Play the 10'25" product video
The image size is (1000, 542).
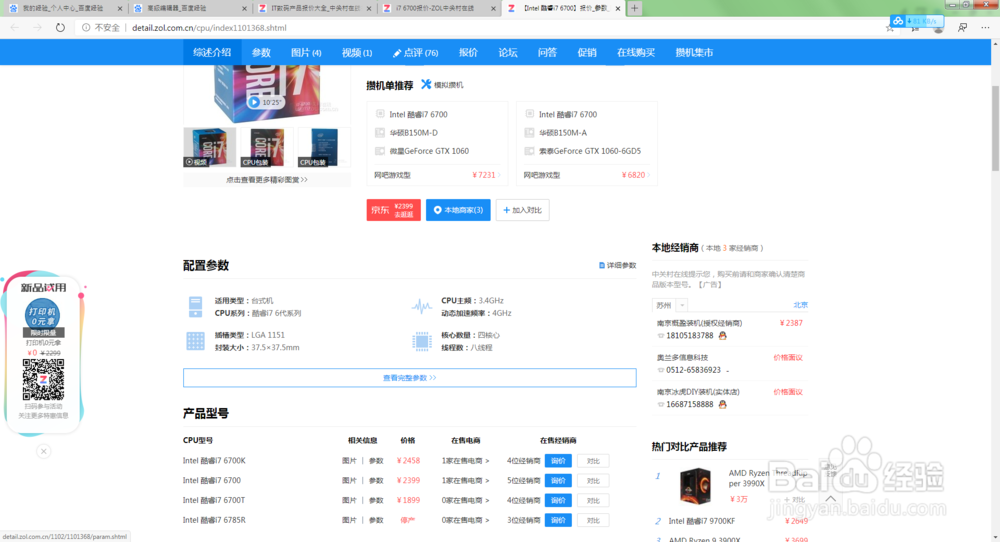[x=254, y=102]
